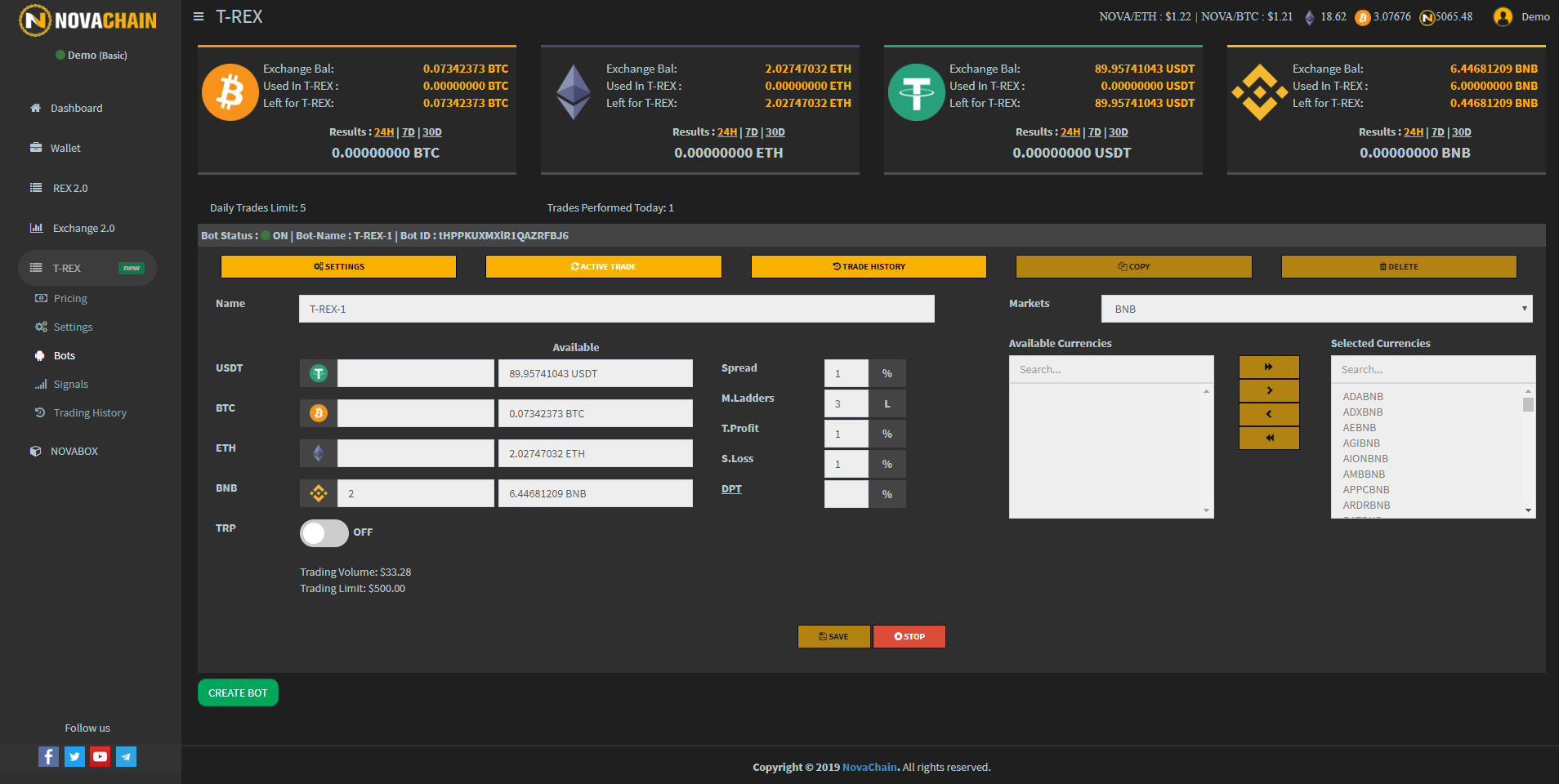Click the Bitcoin balance icon in header
The width and height of the screenshot is (1559, 784).
click(1363, 18)
